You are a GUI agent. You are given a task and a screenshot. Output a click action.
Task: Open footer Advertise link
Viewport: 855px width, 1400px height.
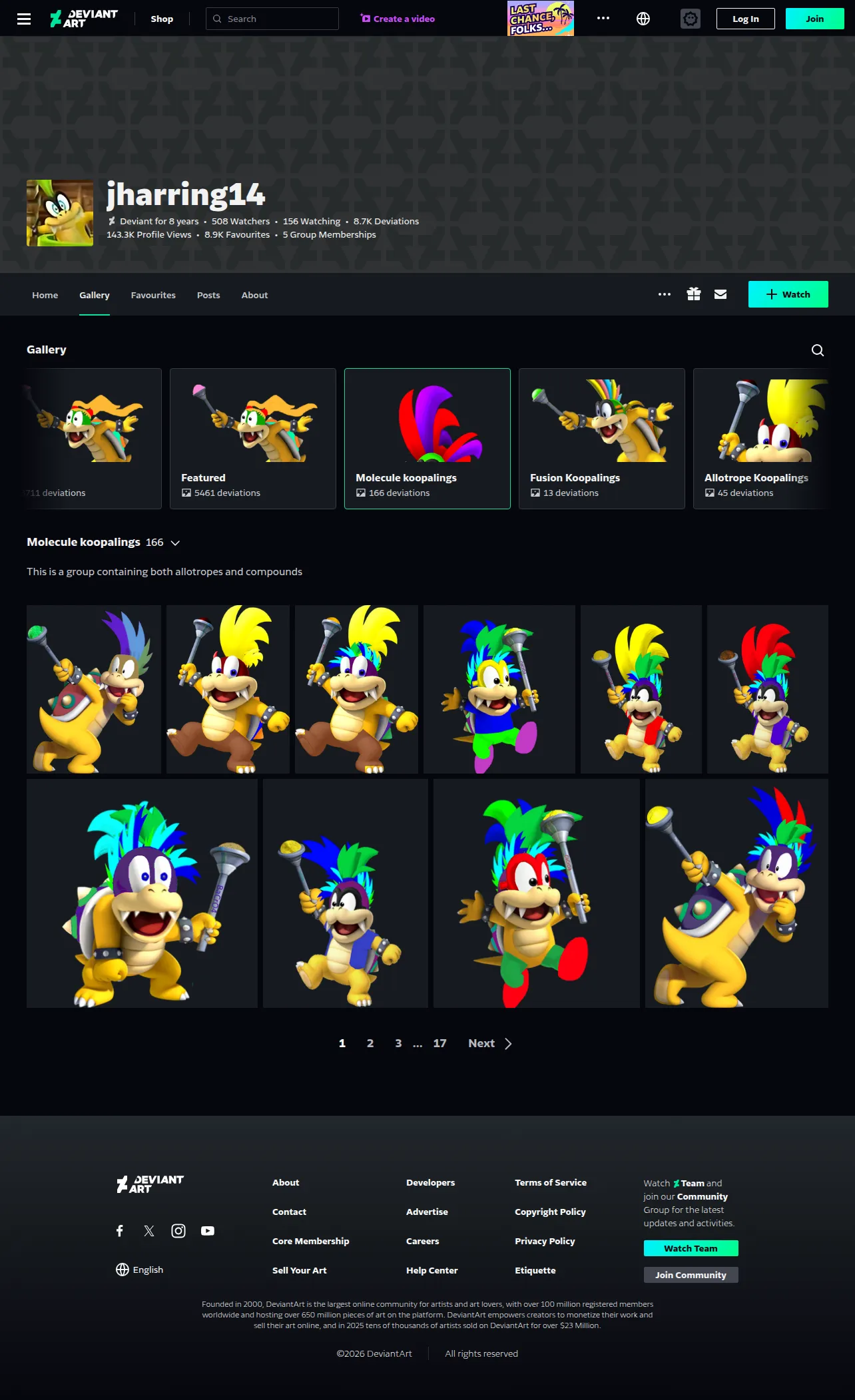tap(427, 1212)
